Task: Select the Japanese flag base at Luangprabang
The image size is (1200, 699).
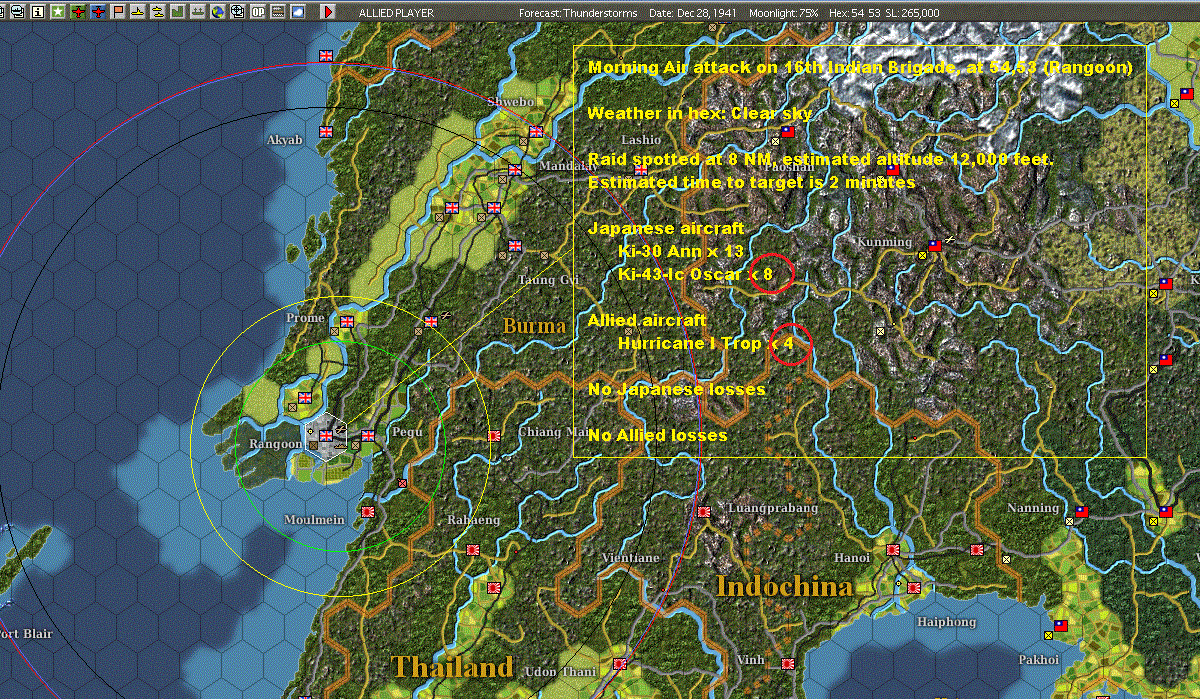Action: coord(704,512)
